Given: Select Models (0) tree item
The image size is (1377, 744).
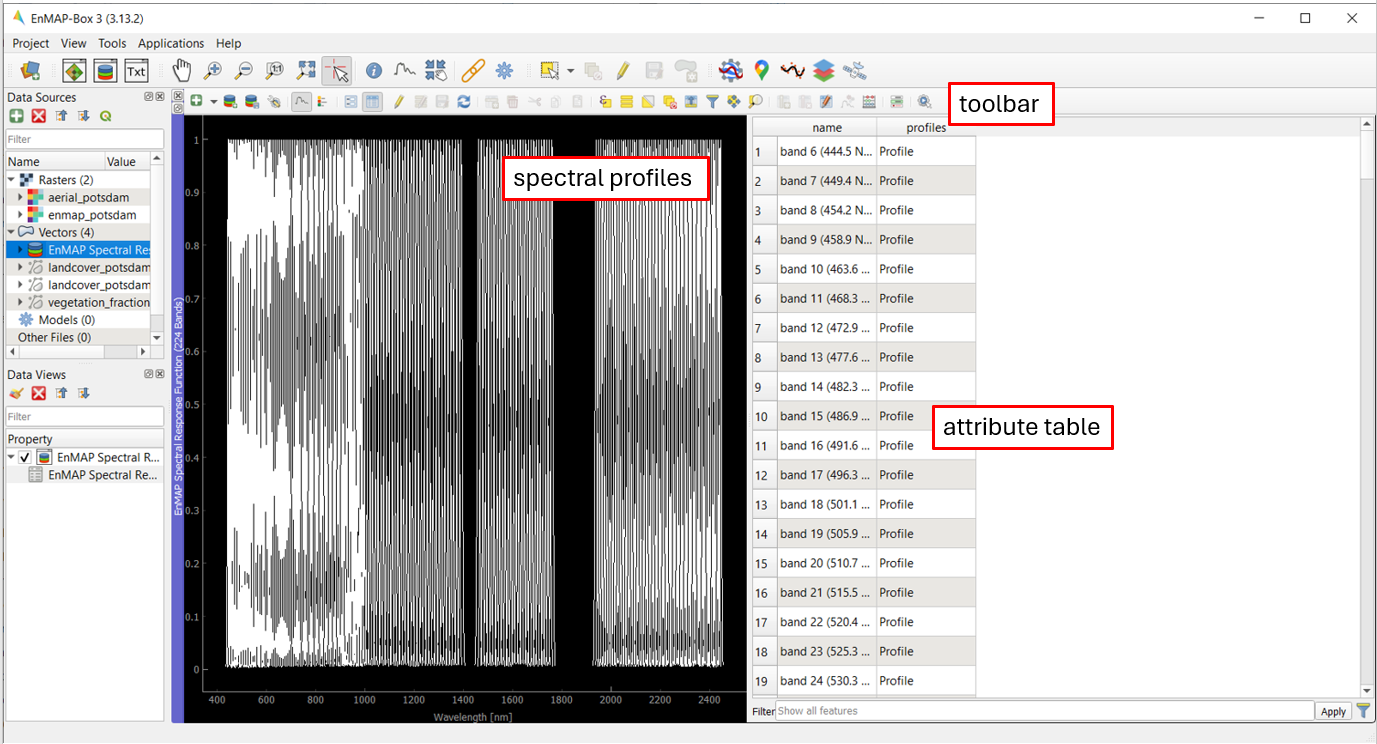Looking at the screenshot, I should tap(66, 320).
